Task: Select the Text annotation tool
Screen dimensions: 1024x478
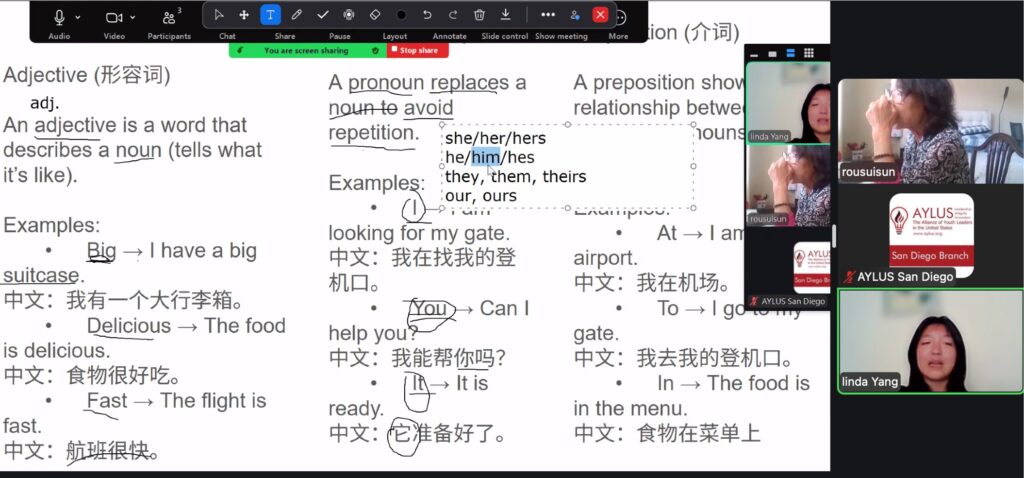Action: 270,15
